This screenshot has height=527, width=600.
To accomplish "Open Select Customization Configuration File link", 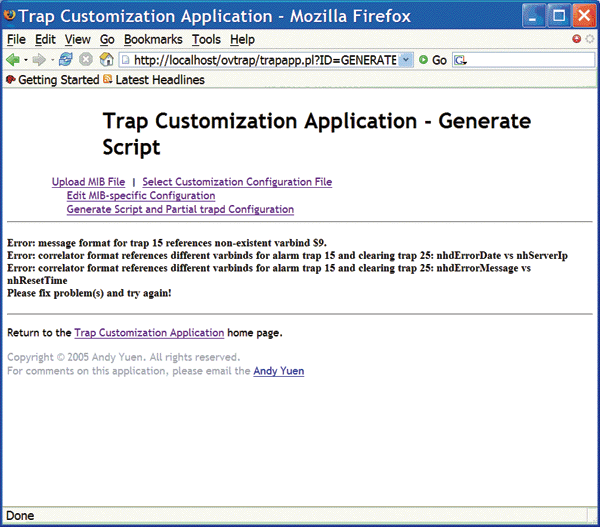I will coord(237,182).
